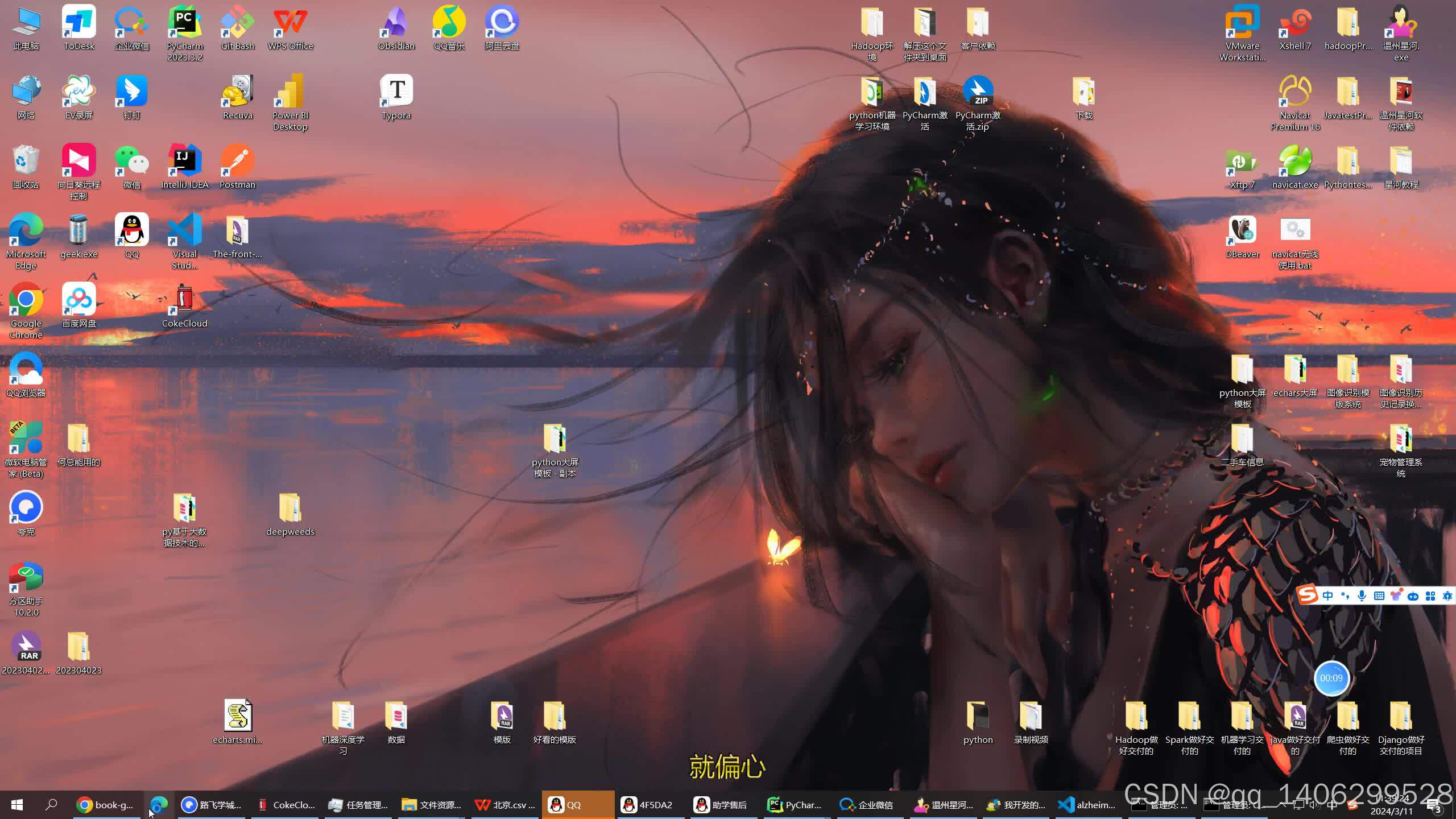Select the Navicat Premium 16 desktop shortcut
This screenshot has height=819, width=1456.
tap(1296, 104)
